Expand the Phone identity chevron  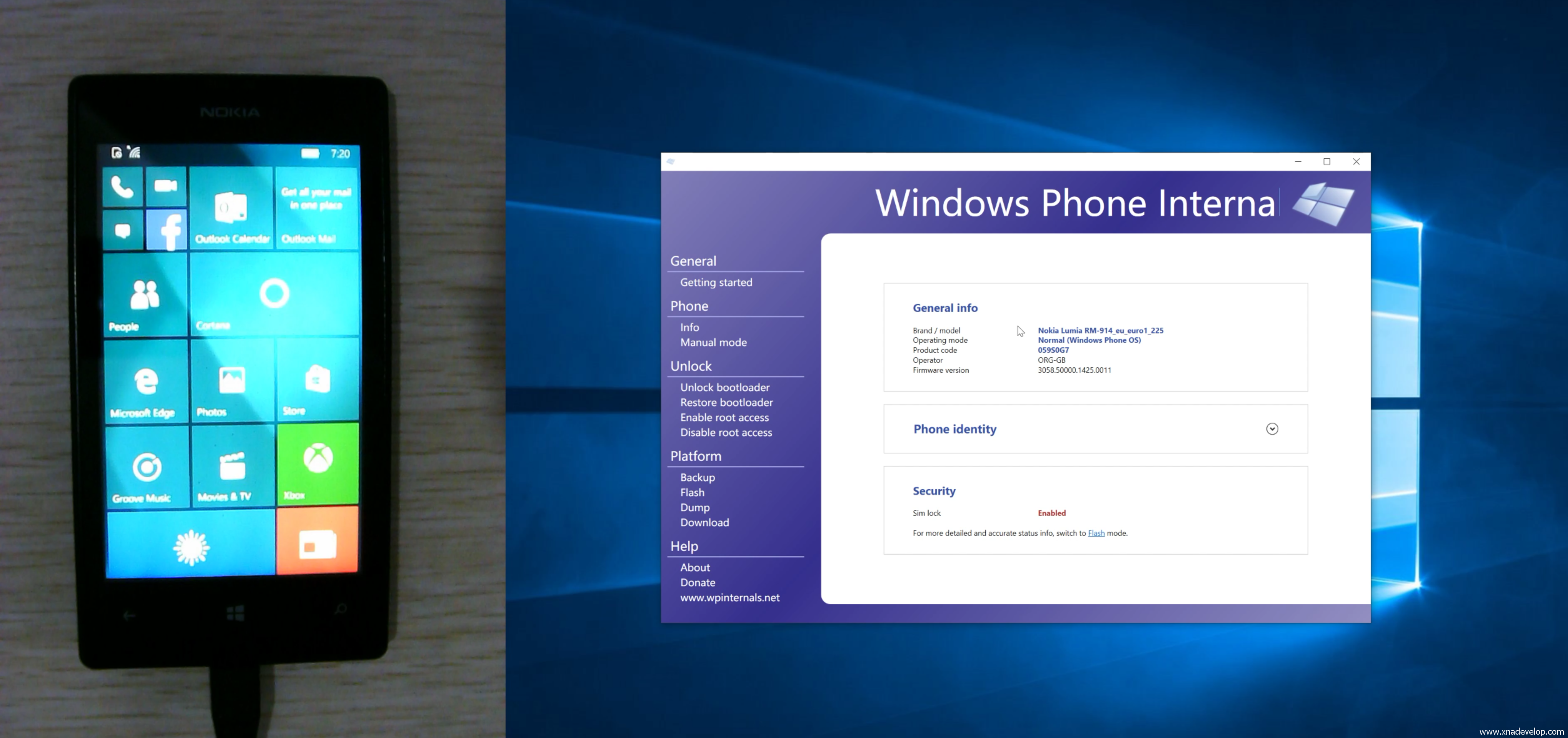pyautogui.click(x=1272, y=429)
